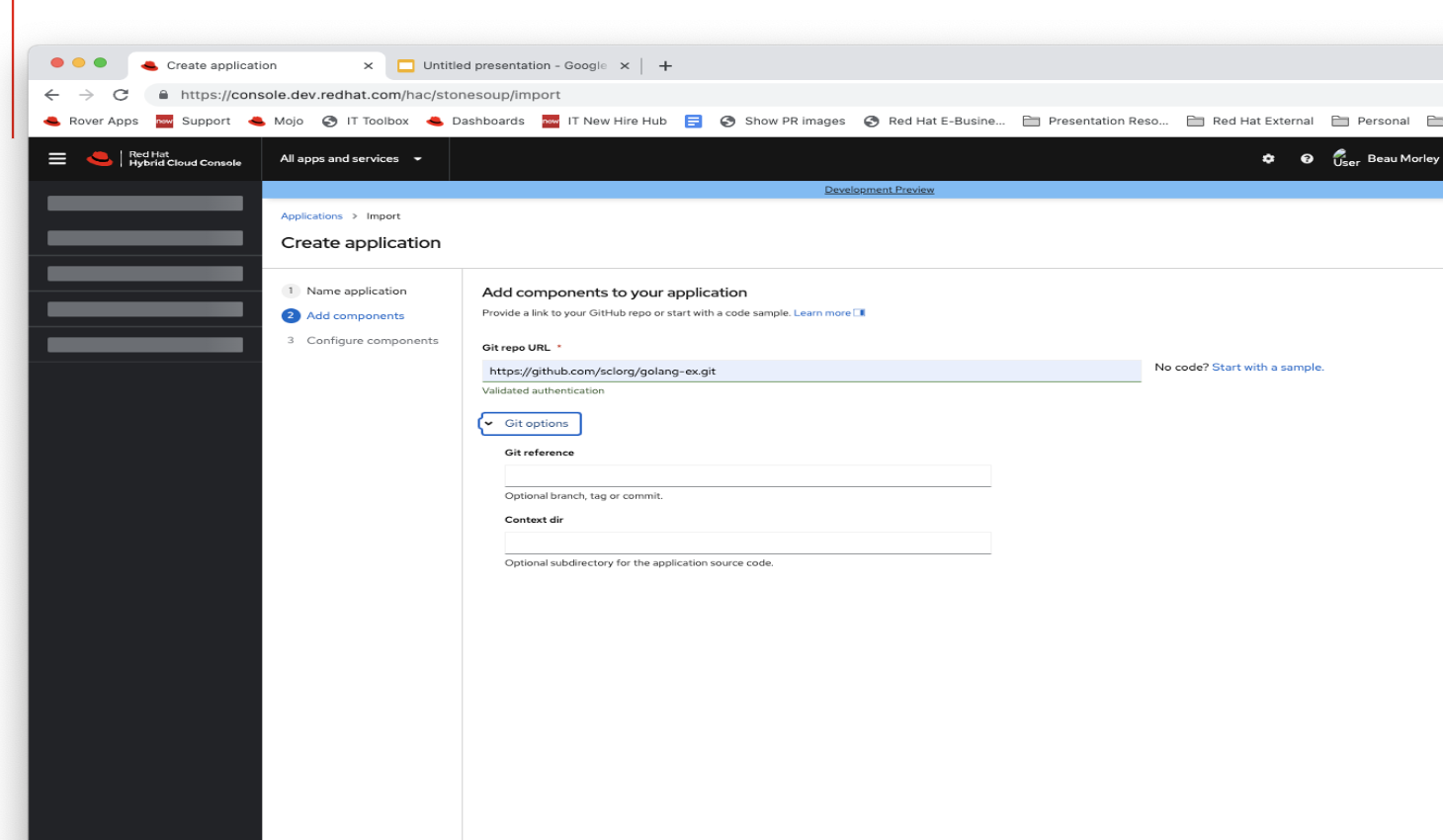Reload the page with the refresh icon
The image size is (1443, 840).
point(121,95)
